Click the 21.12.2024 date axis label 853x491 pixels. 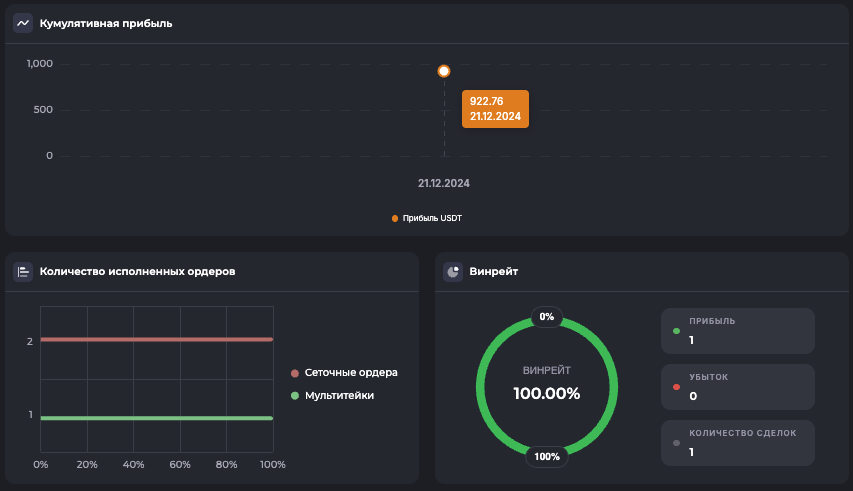(x=444, y=184)
